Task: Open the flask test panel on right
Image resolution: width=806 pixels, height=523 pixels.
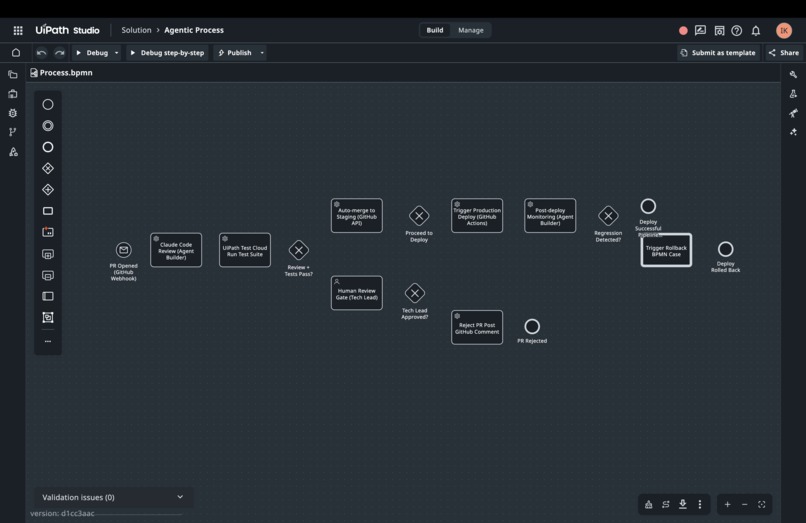Action: (794, 94)
